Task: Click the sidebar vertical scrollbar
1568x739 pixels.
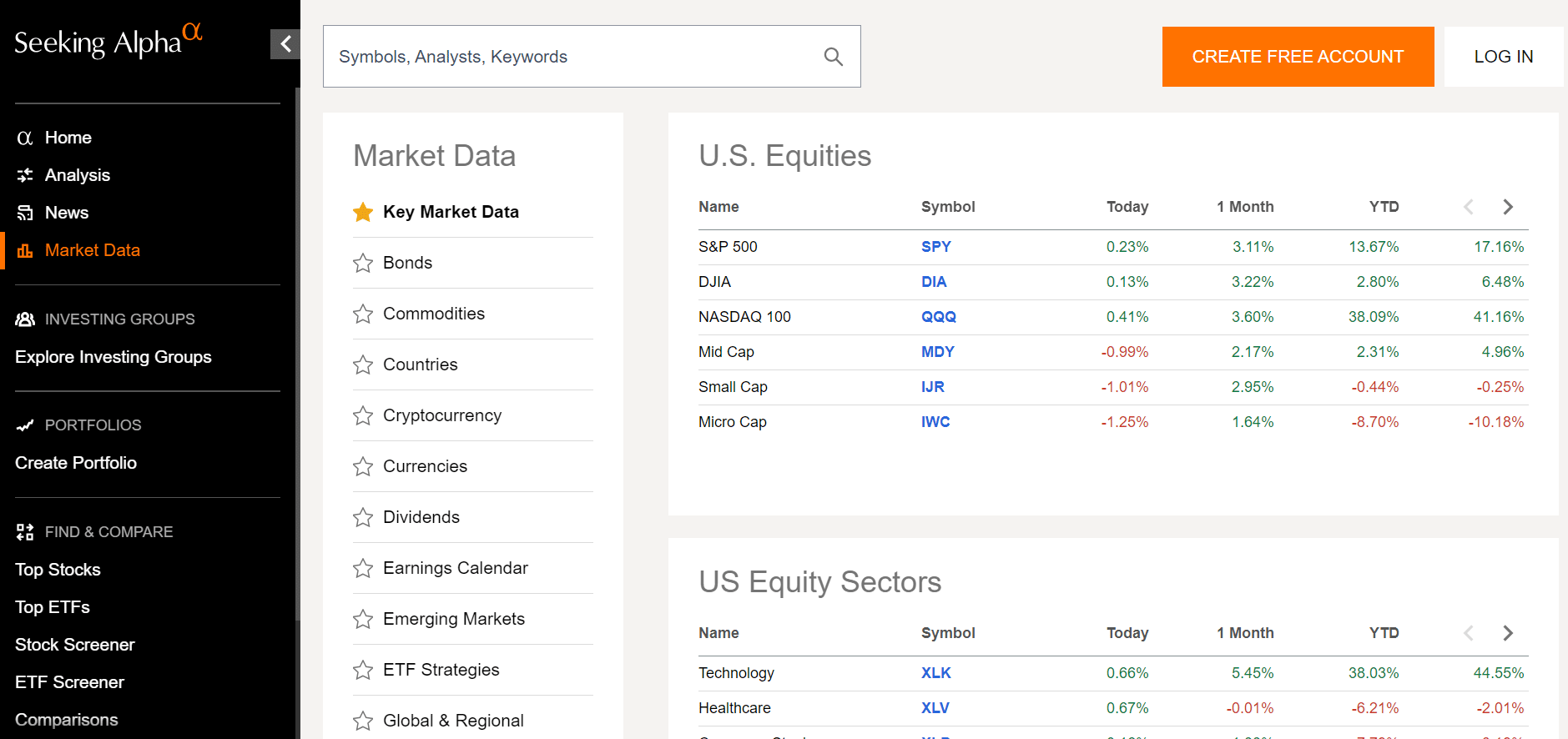Action: 298,354
